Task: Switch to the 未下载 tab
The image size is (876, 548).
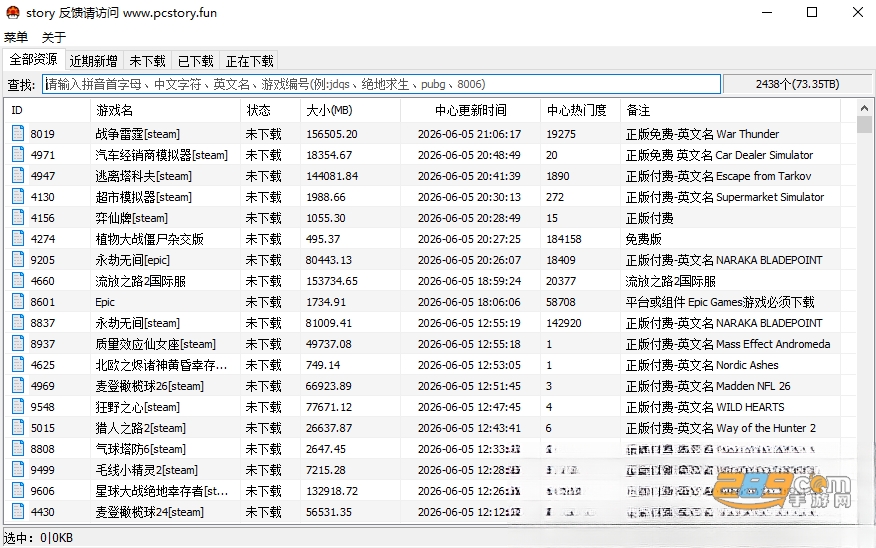Action: tap(147, 61)
